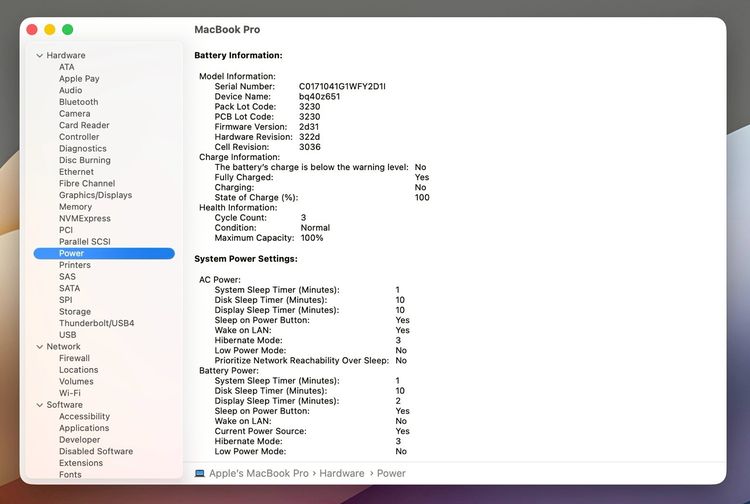This screenshot has width=750, height=504.
Task: Select Apple Pay in the sidebar
Action: 79,78
